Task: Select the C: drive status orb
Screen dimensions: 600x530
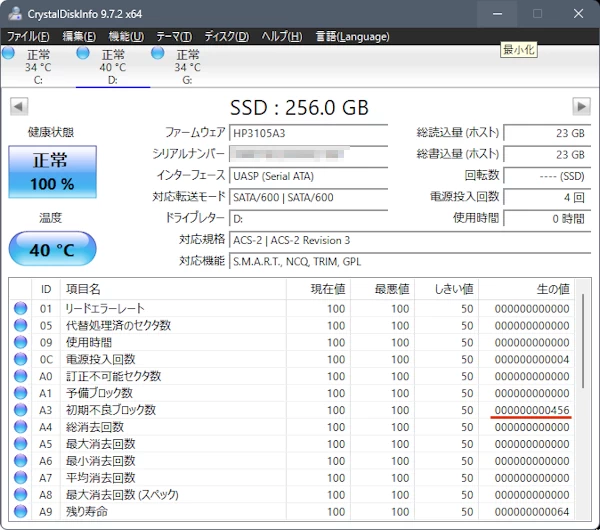Action: tap(9, 53)
